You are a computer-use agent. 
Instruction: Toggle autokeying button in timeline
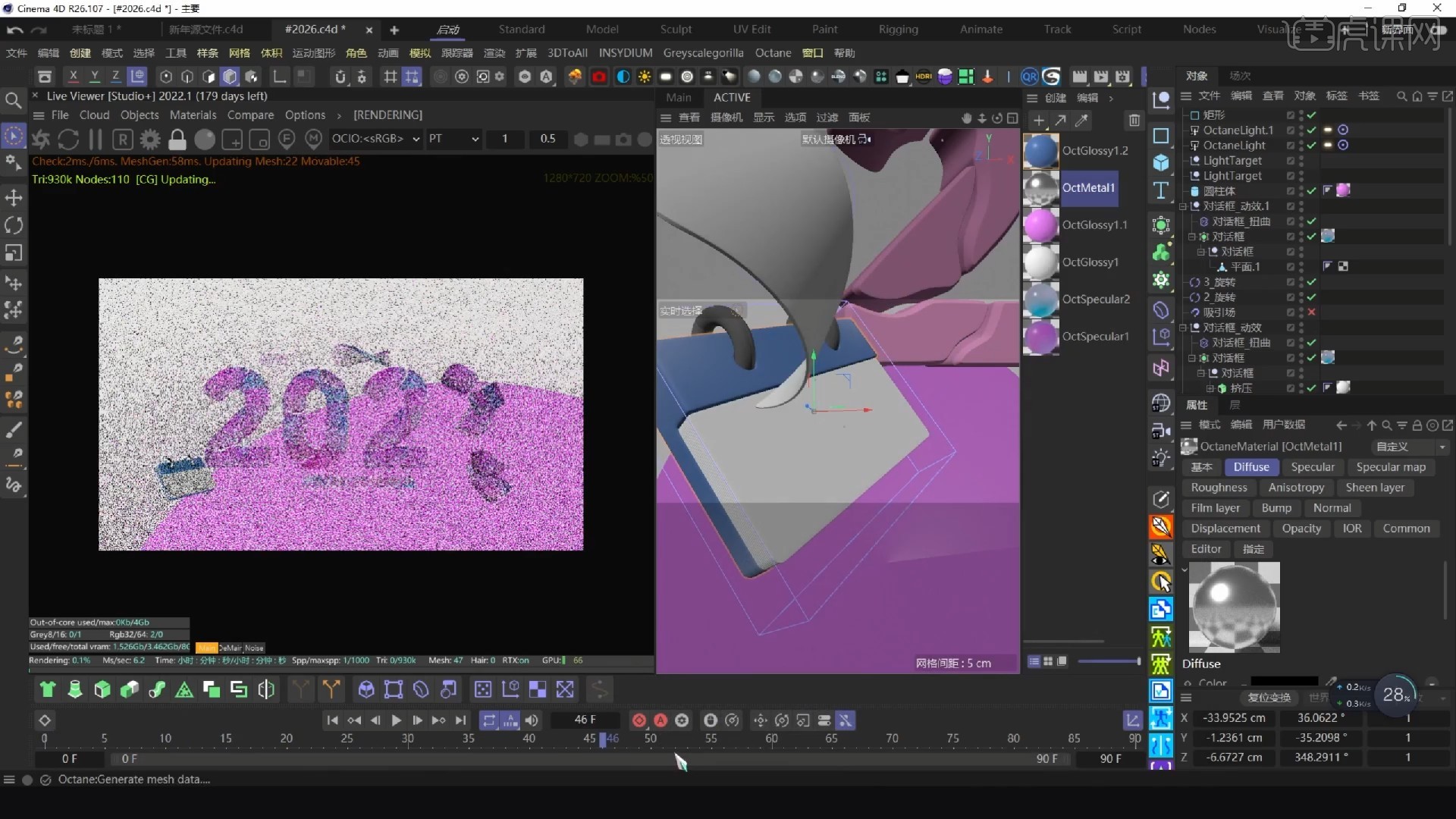661,720
